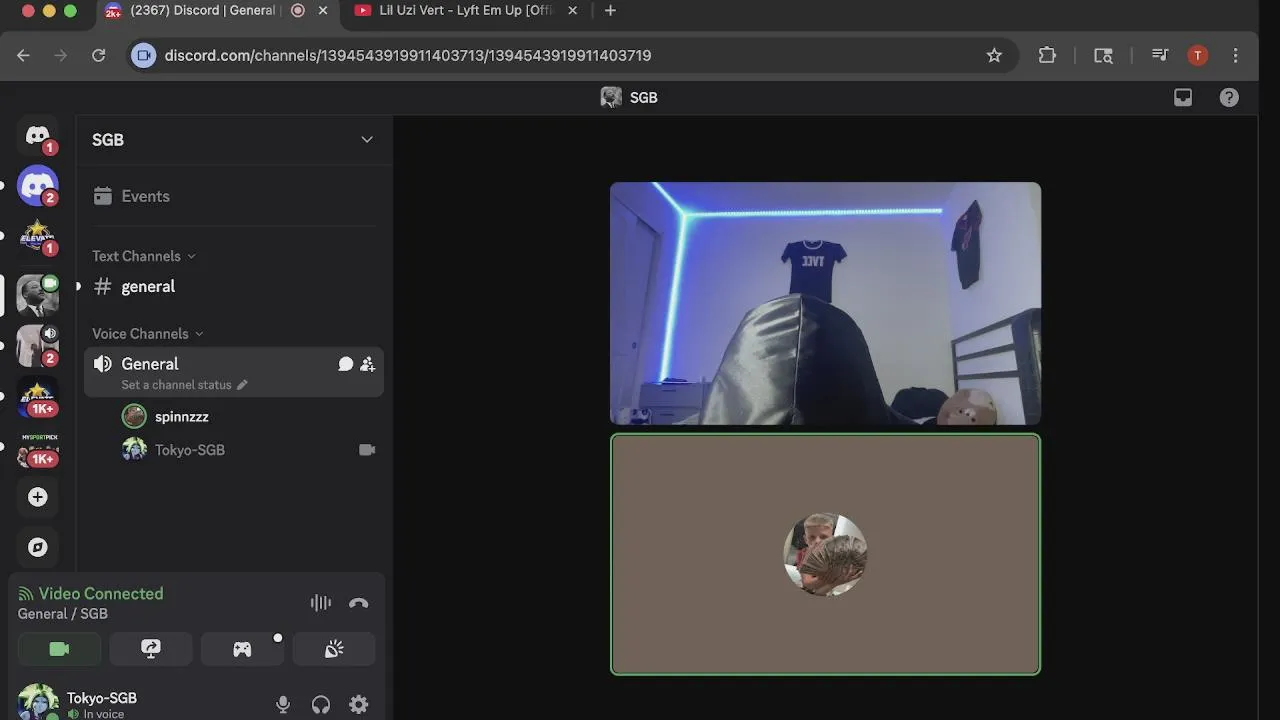Click Video Connected status text

(x=101, y=594)
